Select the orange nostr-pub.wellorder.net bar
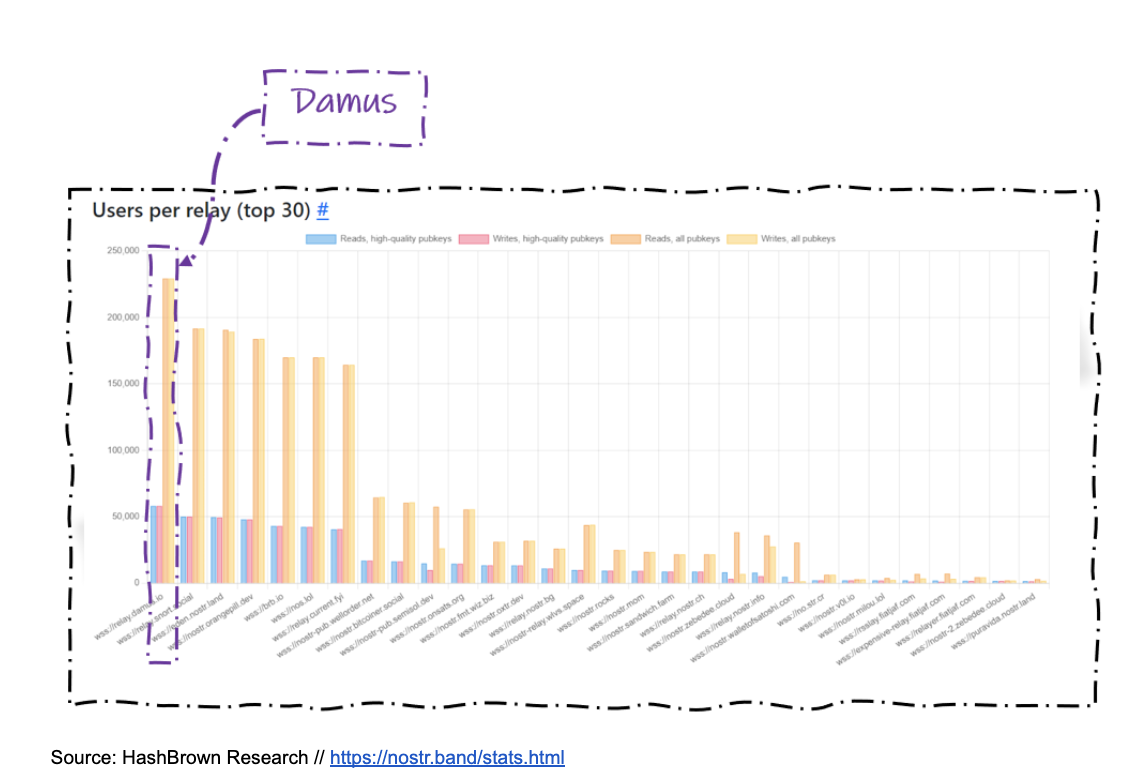This screenshot has height=782, width=1126. tap(377, 540)
